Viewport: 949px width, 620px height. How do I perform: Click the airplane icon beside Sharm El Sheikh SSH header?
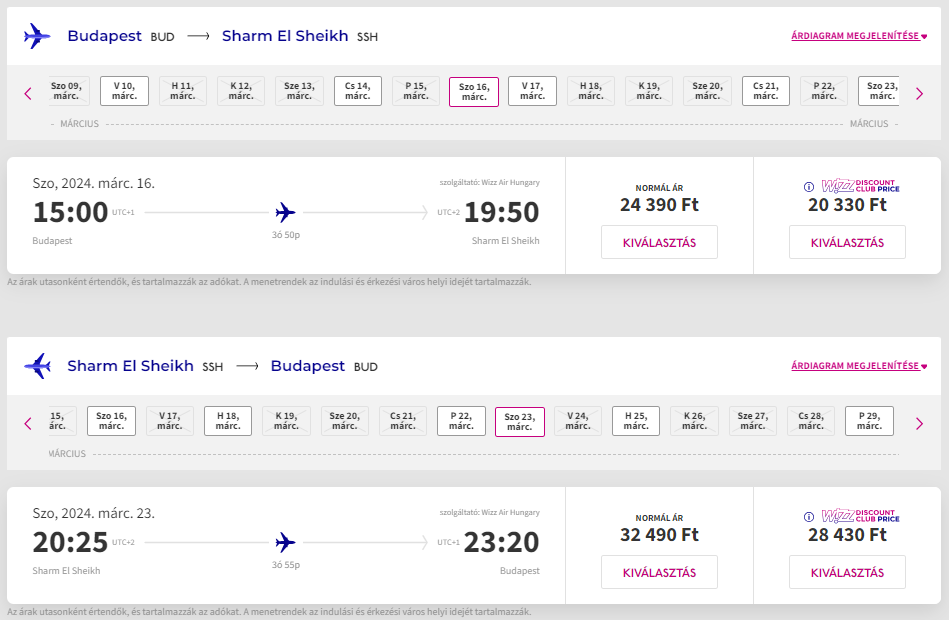(37, 366)
